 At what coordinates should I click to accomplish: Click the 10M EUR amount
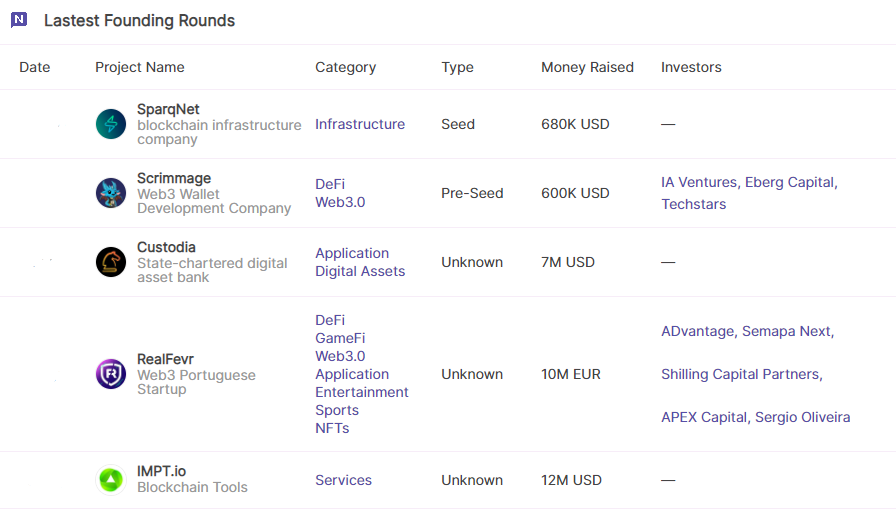point(570,374)
